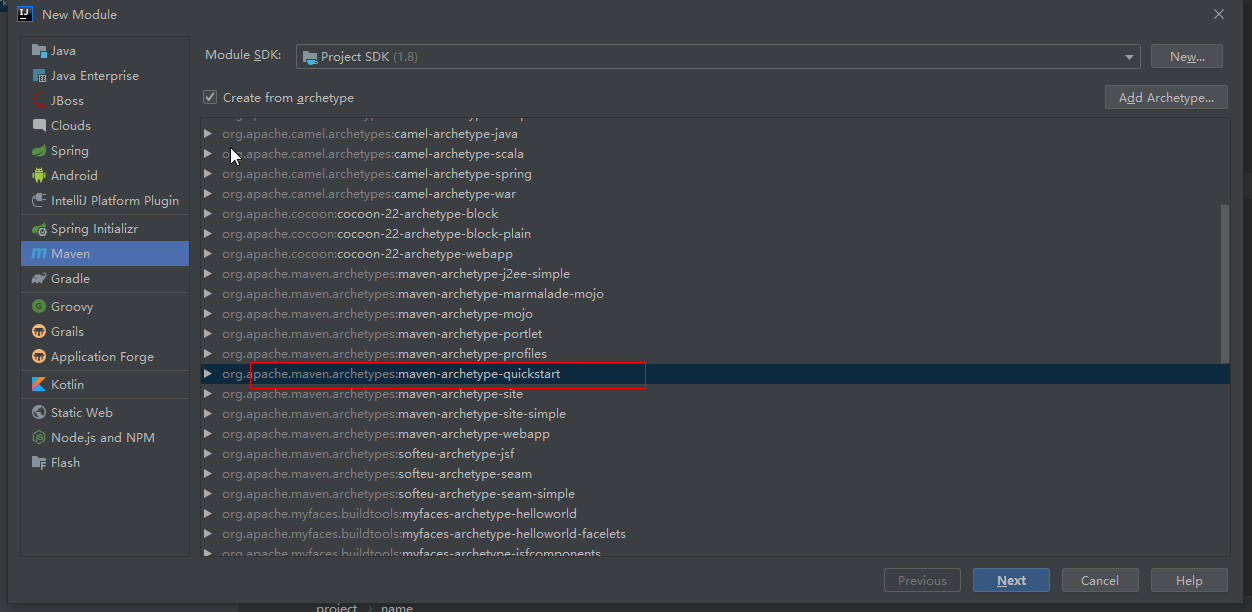Select the Spring leaf icon
The height and width of the screenshot is (612, 1252).
(39, 151)
